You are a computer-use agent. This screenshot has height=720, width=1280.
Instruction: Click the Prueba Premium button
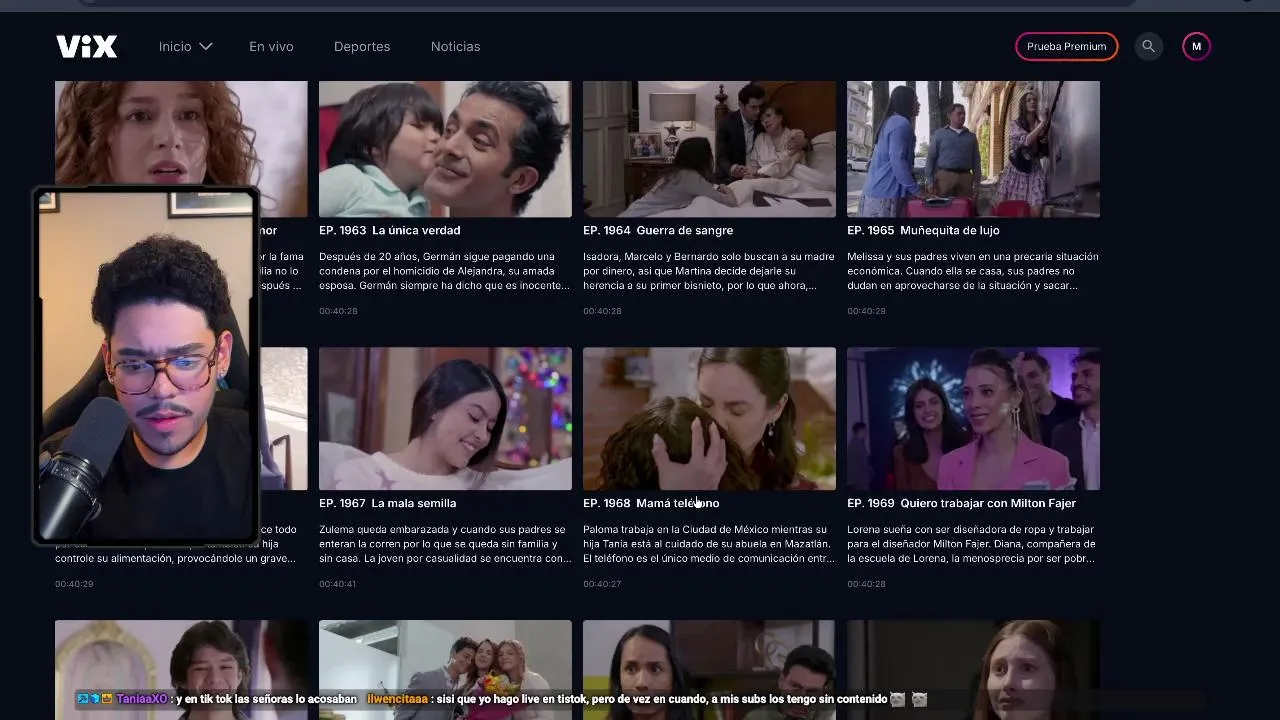click(x=1066, y=46)
